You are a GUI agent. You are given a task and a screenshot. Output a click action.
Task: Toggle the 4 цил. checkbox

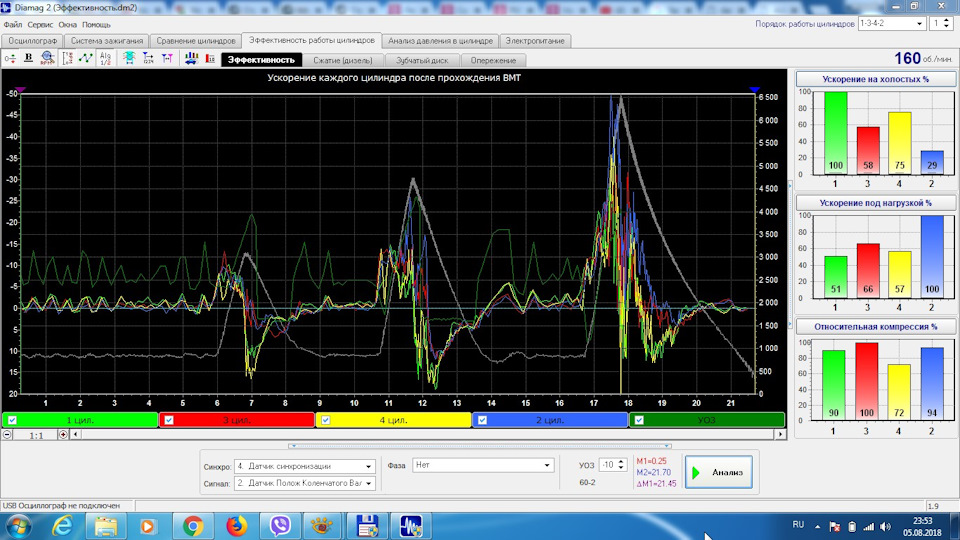pyautogui.click(x=326, y=420)
